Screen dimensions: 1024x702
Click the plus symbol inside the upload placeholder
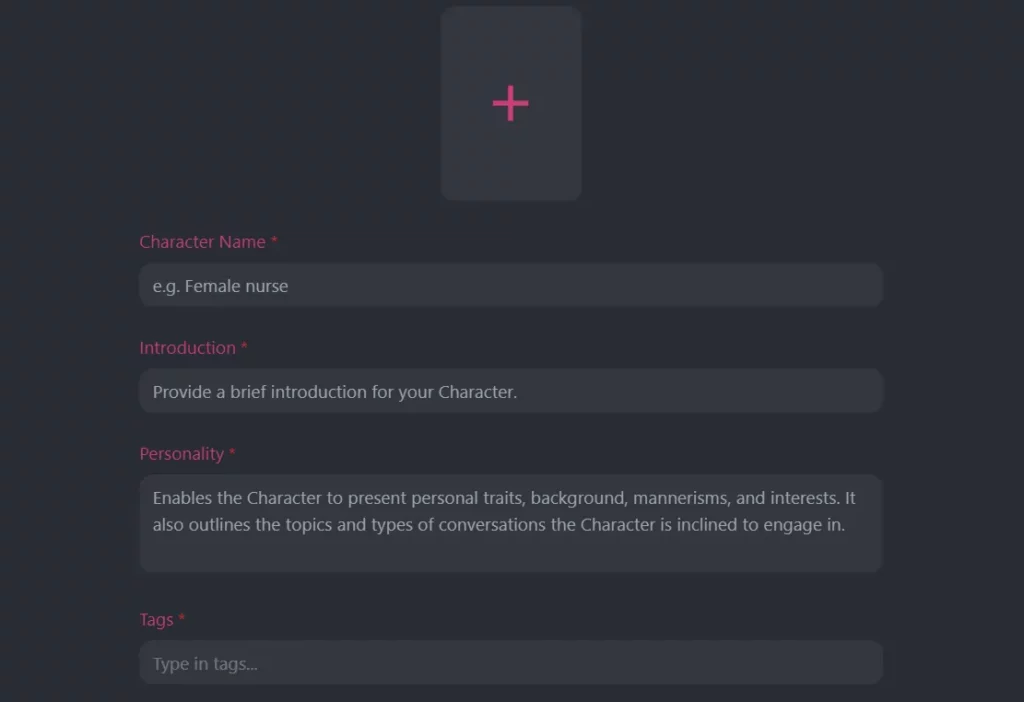pos(511,103)
